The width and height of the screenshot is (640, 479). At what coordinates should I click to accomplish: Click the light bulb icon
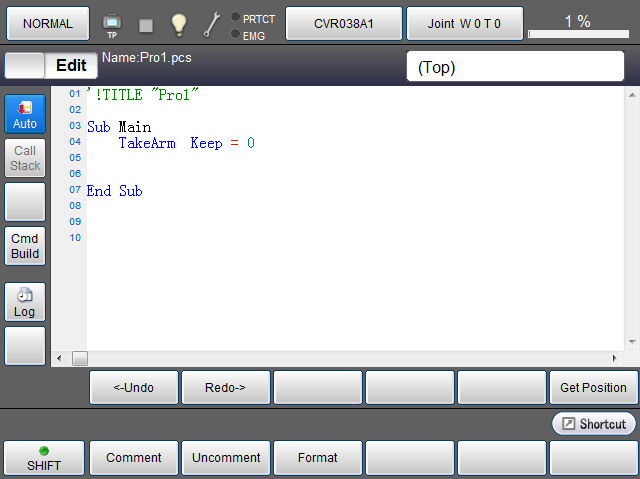click(x=179, y=24)
